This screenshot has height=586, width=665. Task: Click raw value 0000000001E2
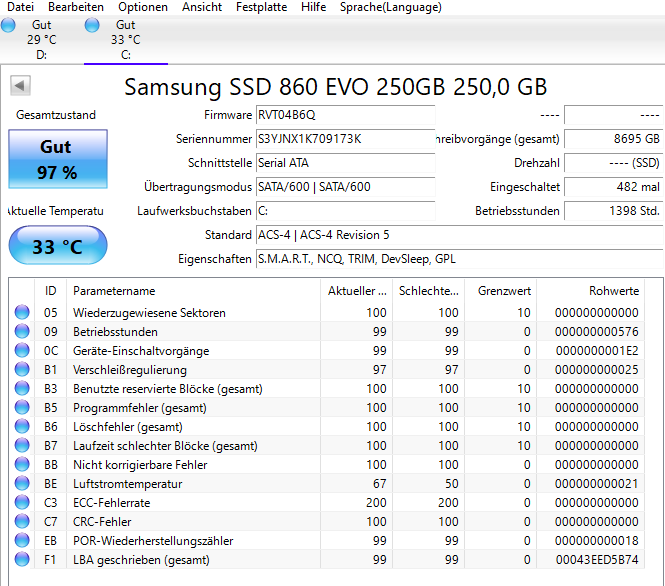pos(597,351)
